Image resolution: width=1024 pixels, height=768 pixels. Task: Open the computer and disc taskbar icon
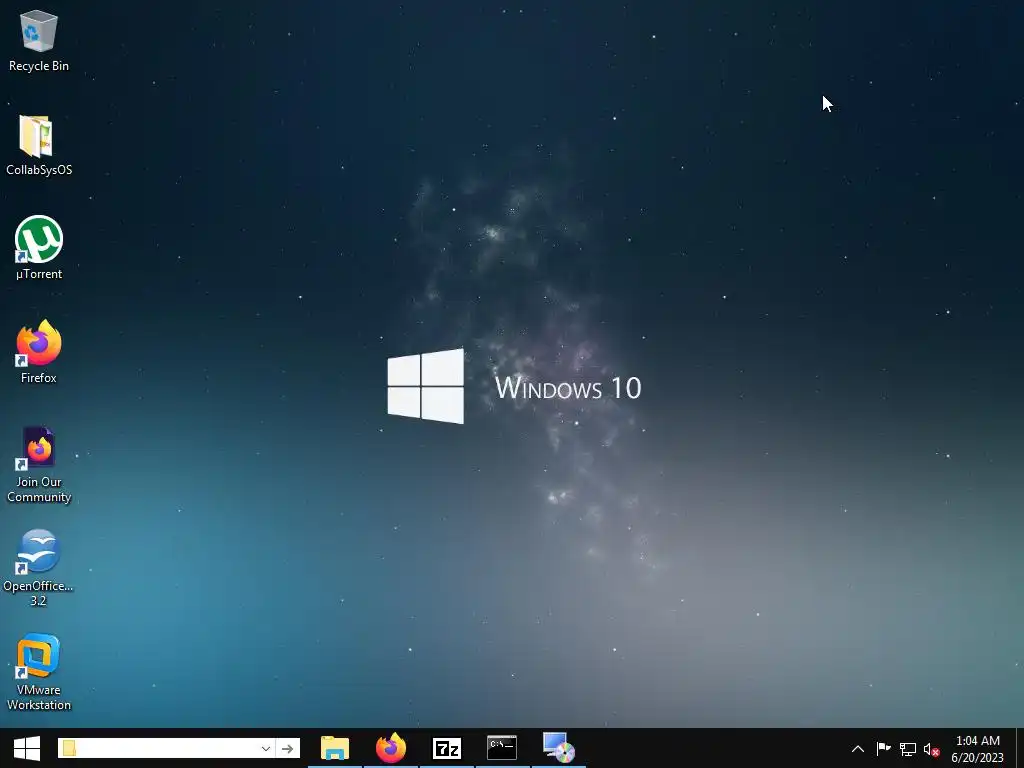pos(558,748)
